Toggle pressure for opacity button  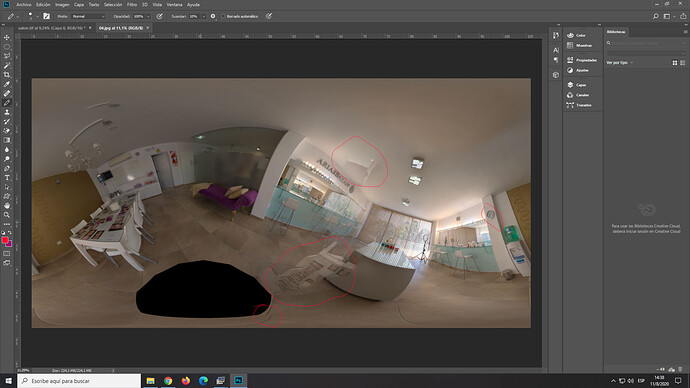pyautogui.click(x=160, y=16)
